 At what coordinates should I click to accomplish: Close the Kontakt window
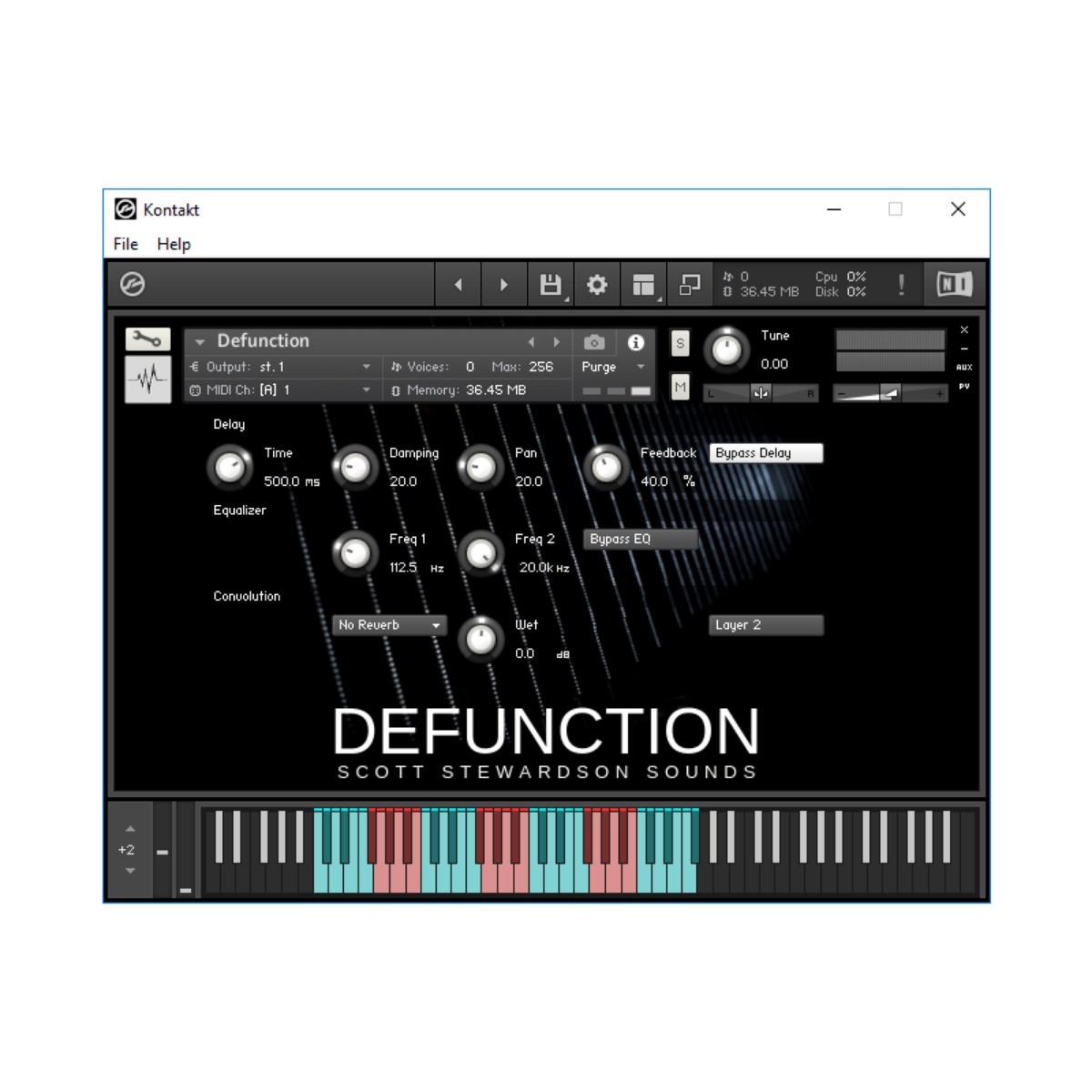point(958,209)
